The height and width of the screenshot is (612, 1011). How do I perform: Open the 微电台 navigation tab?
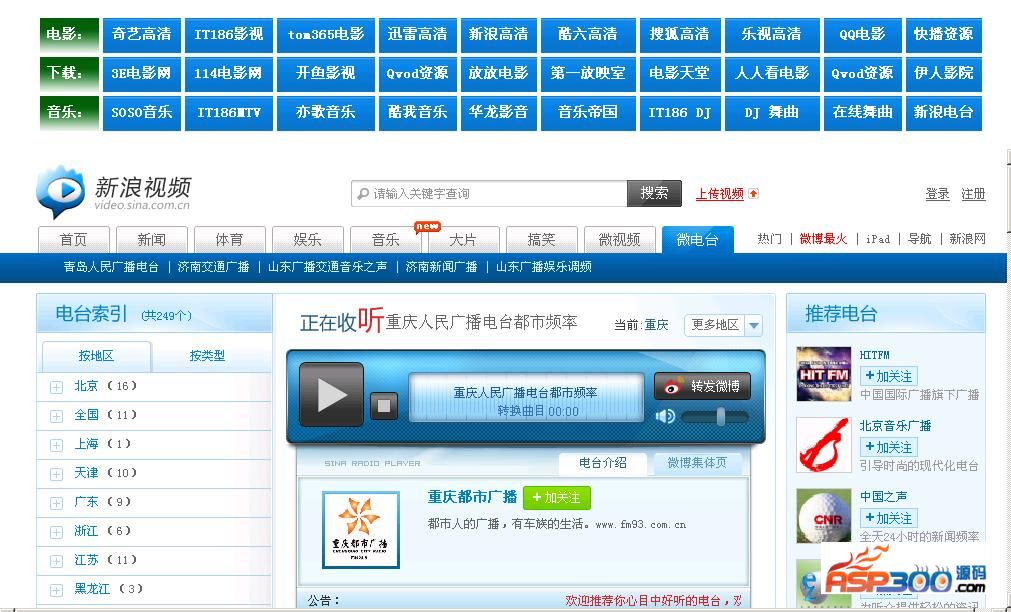(698, 240)
